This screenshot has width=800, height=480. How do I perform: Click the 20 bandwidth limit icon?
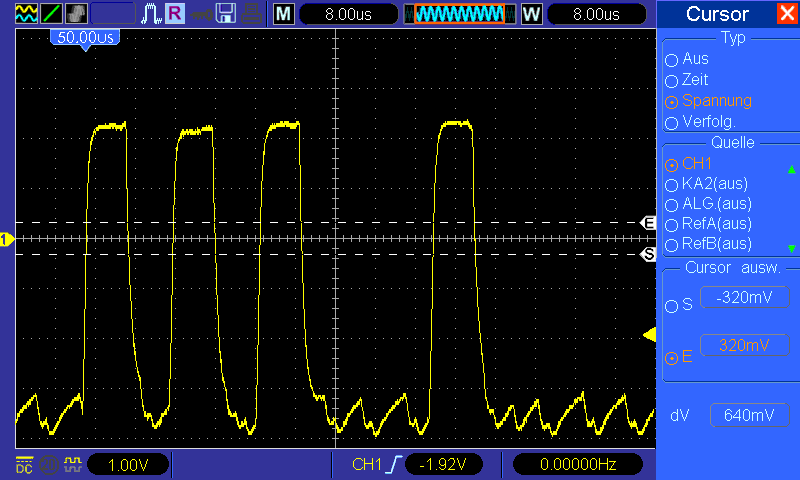tap(49, 465)
